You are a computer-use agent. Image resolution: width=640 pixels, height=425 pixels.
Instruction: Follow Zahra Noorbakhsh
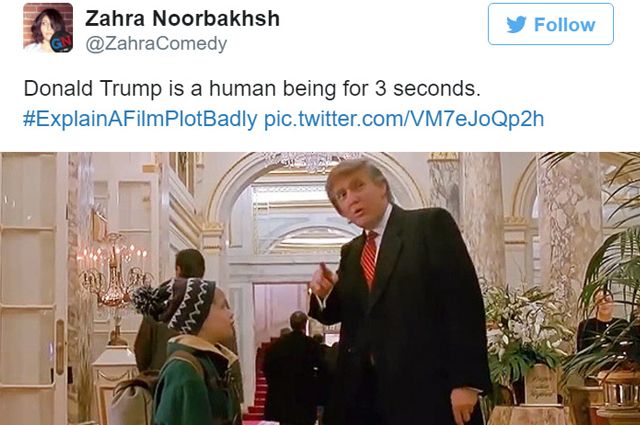(551, 24)
